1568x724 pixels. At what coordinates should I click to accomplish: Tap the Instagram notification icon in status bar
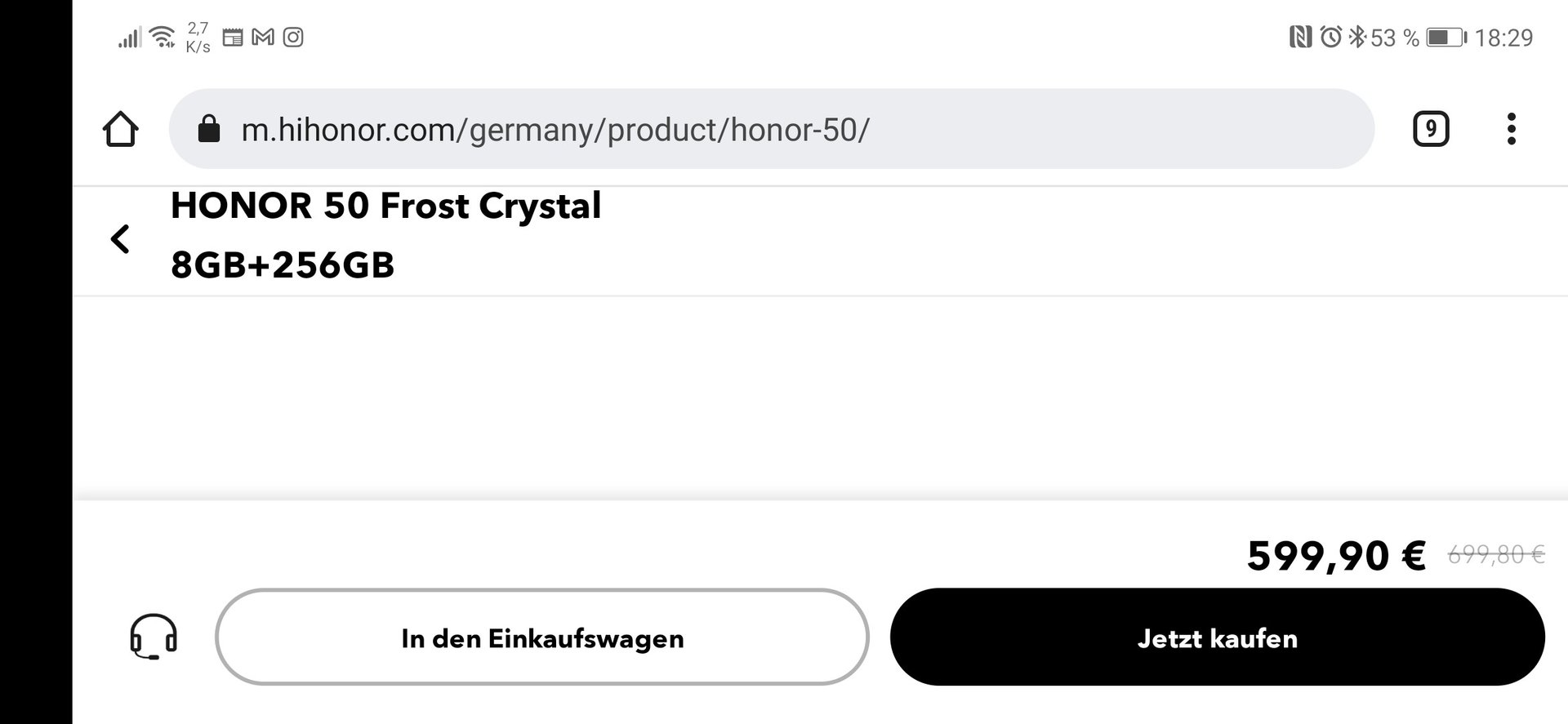point(293,37)
